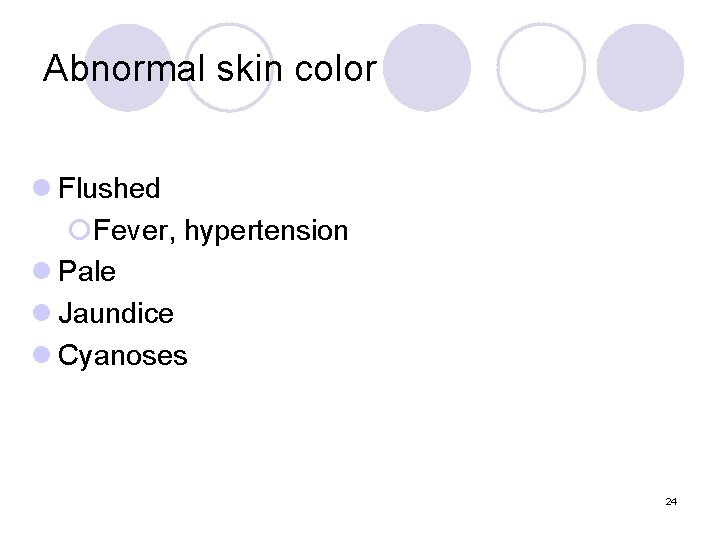Select the bullet dot beside "Pale"

click(41, 270)
